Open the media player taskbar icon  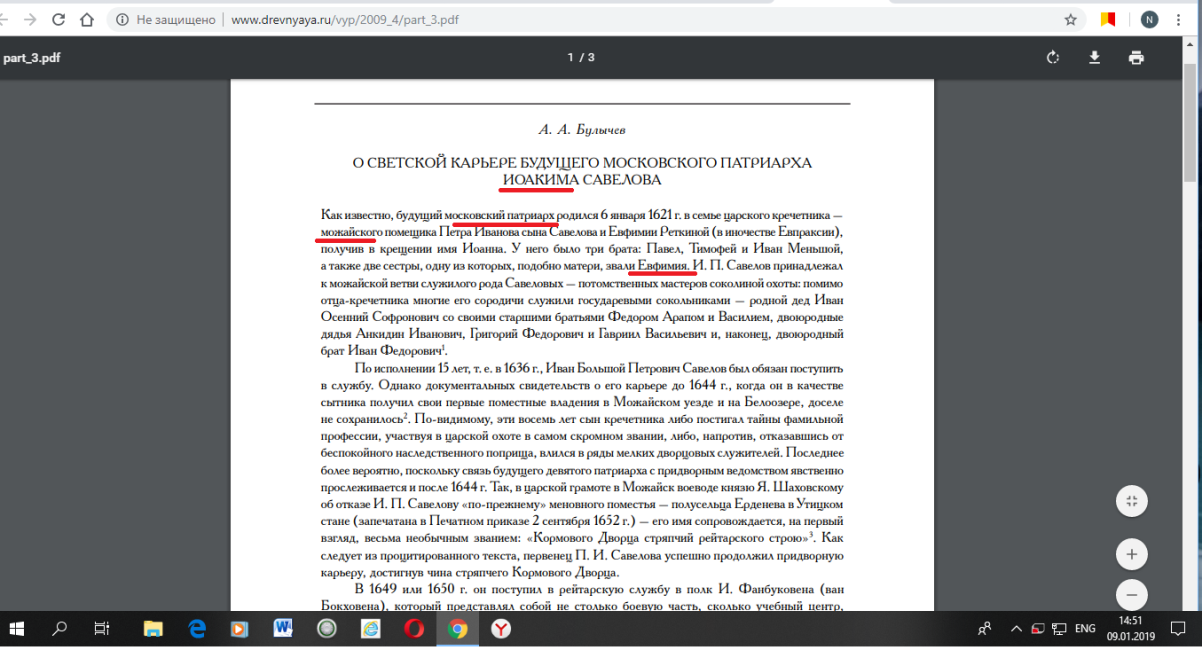239,629
